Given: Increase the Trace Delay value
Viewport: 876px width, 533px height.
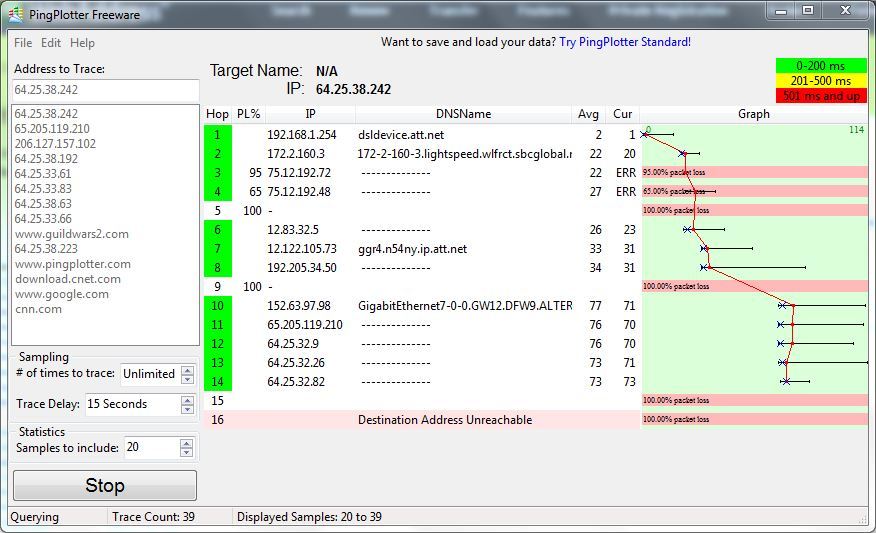Looking at the screenshot, I should point(188,400).
